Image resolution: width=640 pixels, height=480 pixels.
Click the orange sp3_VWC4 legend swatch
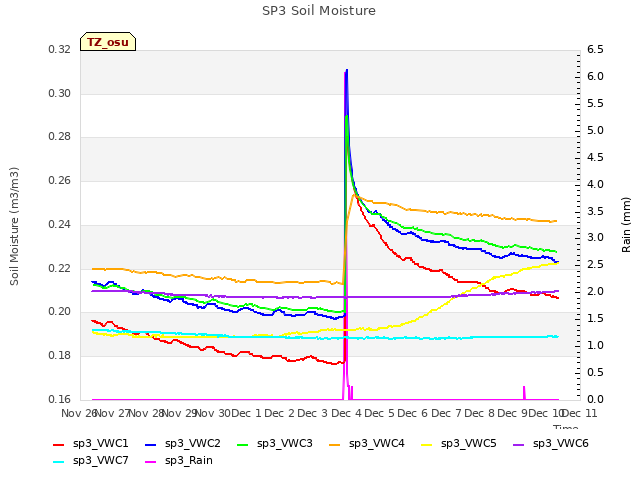335,444
